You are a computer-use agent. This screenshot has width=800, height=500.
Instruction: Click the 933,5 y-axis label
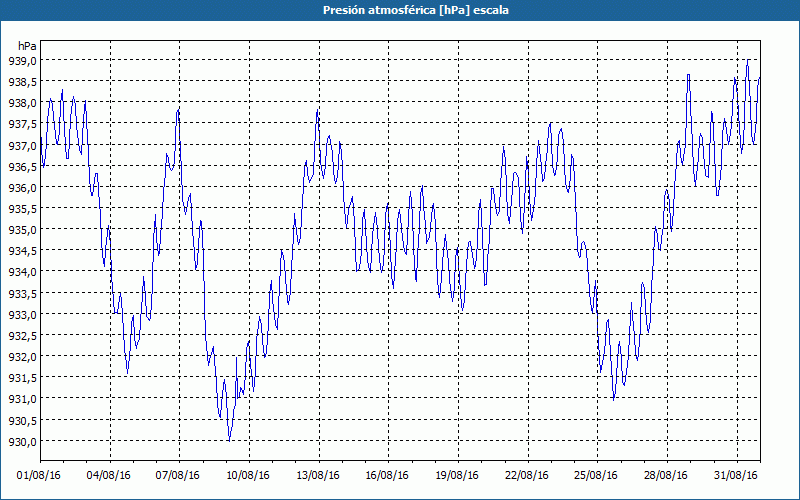[x=22, y=293]
